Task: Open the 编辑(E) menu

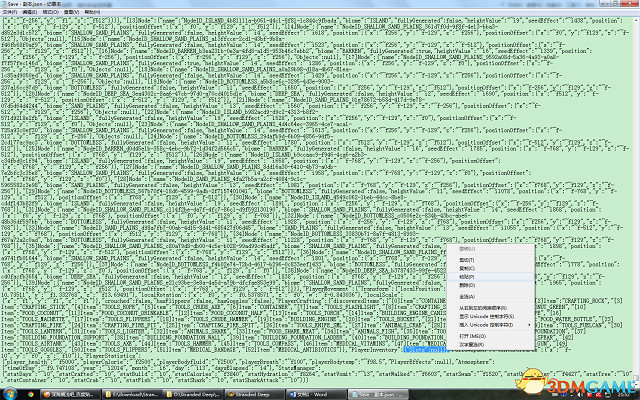Action: [30, 12]
